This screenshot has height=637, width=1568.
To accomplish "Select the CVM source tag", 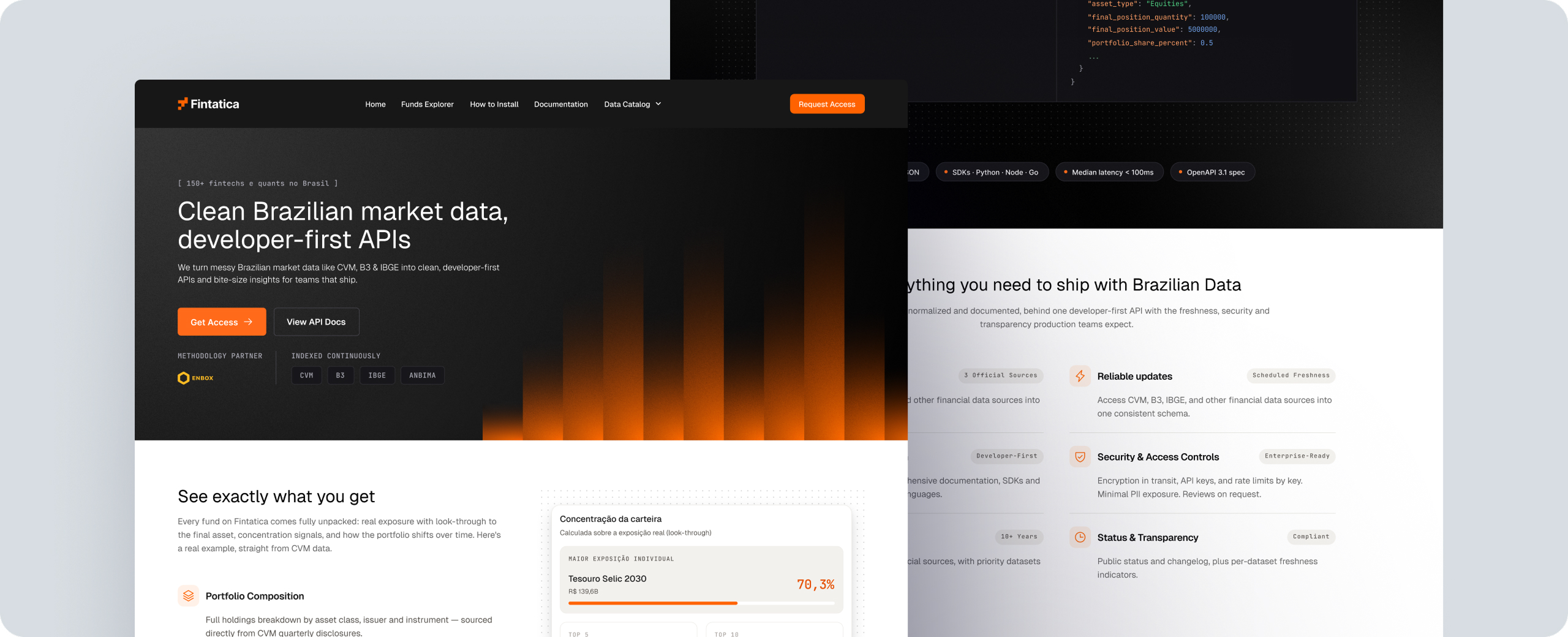I will point(307,375).
